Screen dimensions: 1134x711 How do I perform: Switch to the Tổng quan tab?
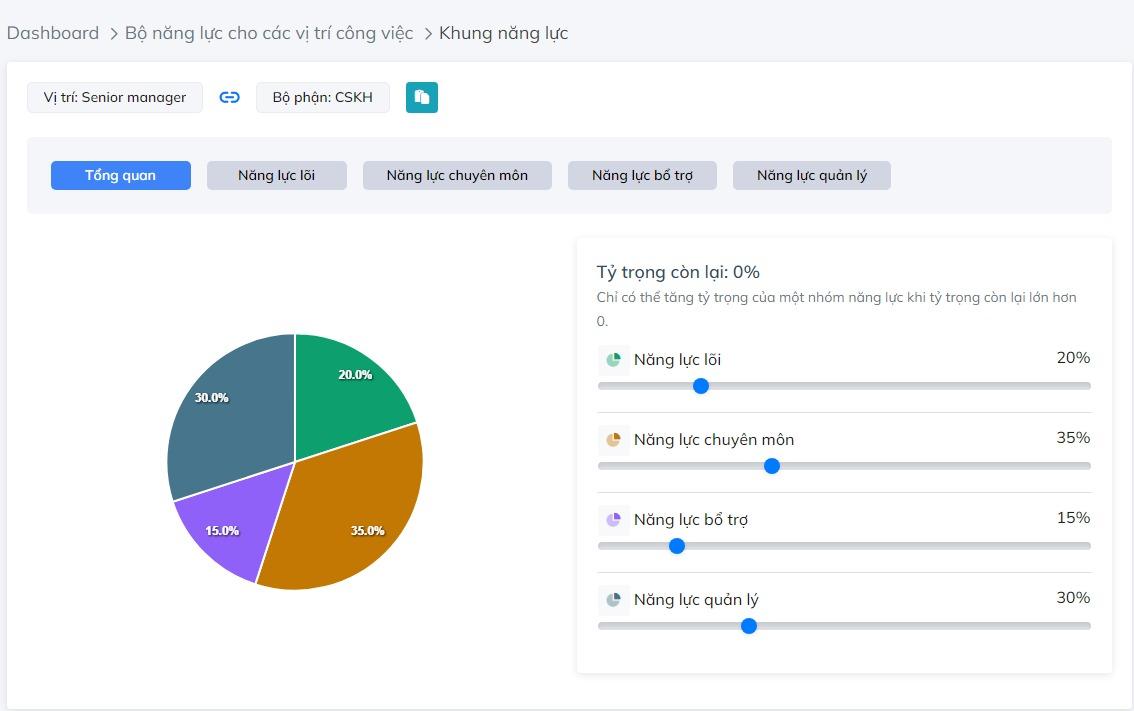120,176
